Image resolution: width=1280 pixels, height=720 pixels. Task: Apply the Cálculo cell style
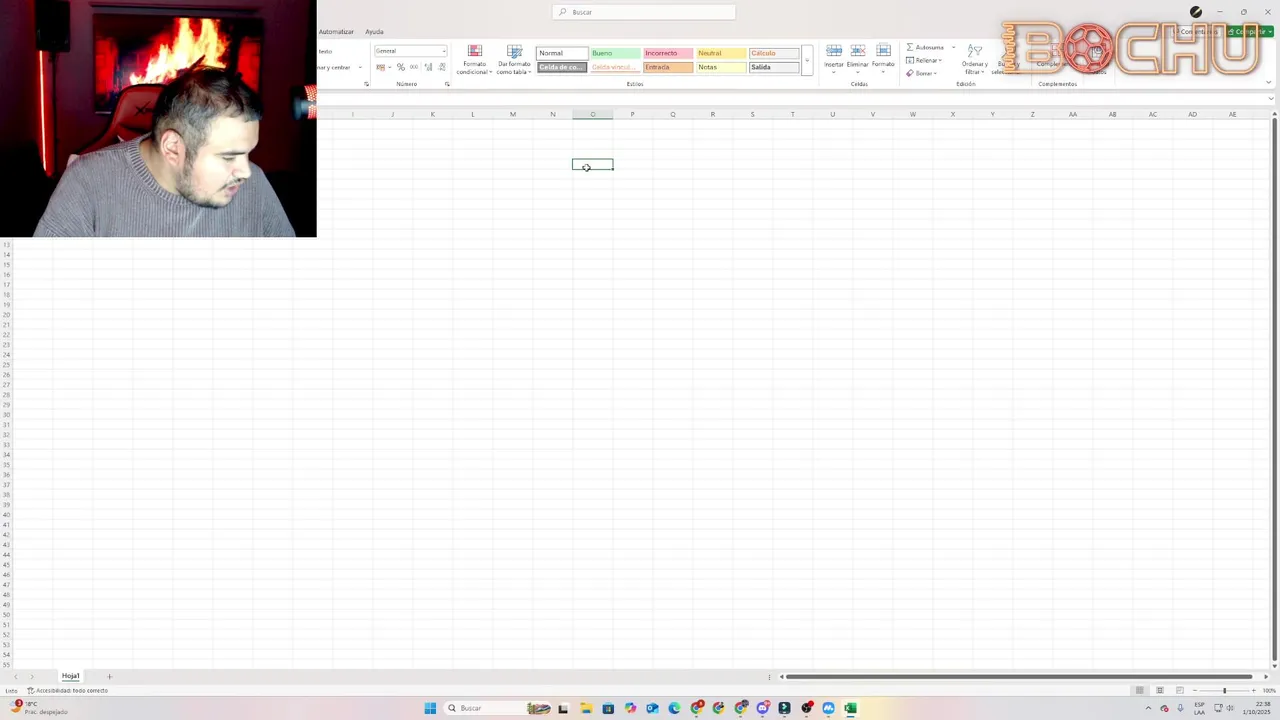(x=774, y=53)
